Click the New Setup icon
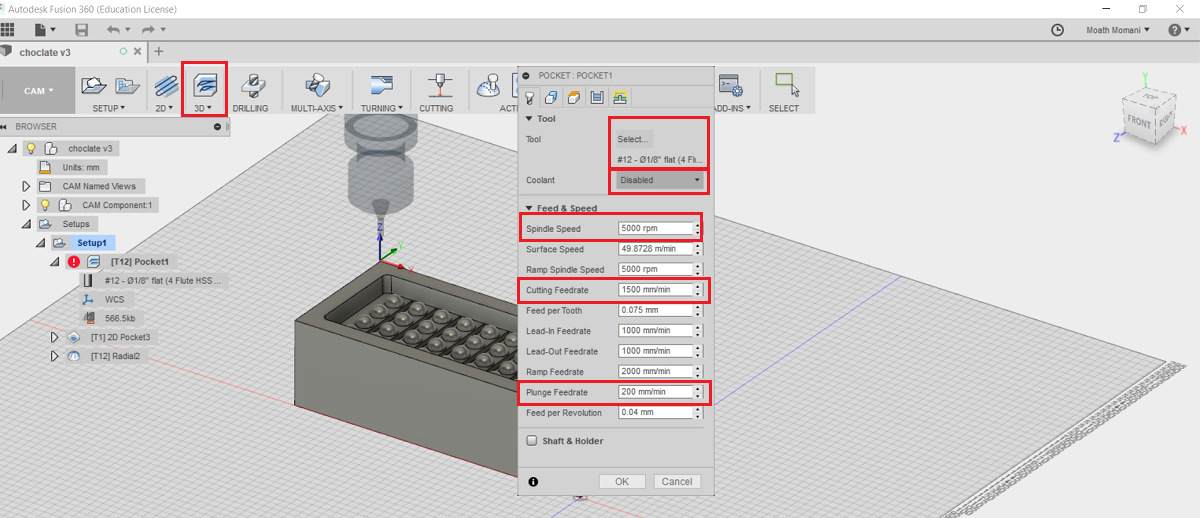Viewport: 1200px width, 518px height. [x=94, y=85]
